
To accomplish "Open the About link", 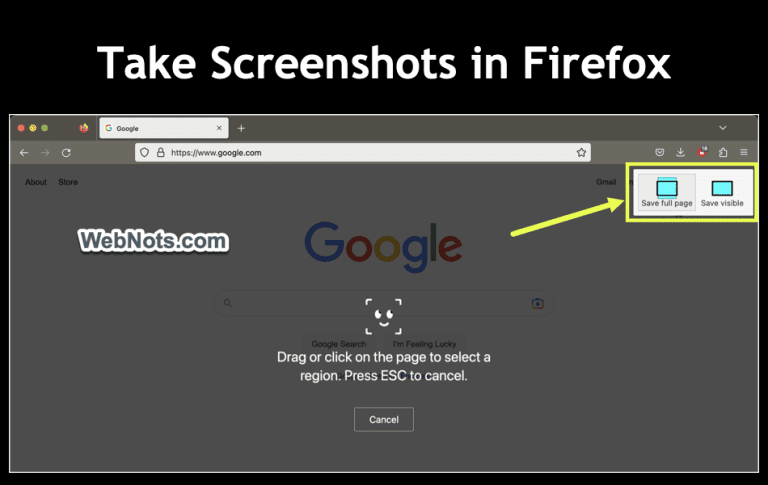I will (x=36, y=182).
